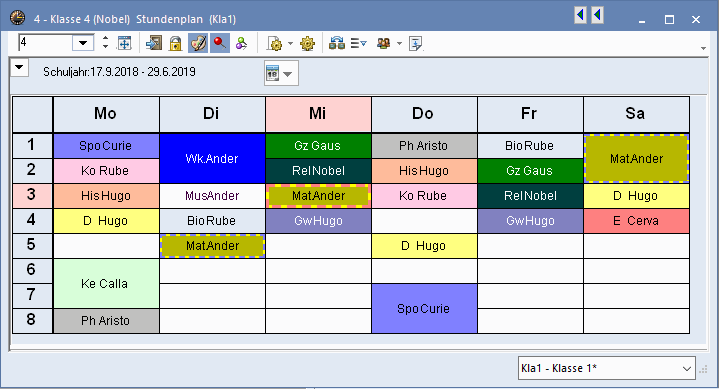Open the calendar date picker icon
This screenshot has height=389, width=719.
click(x=273, y=73)
